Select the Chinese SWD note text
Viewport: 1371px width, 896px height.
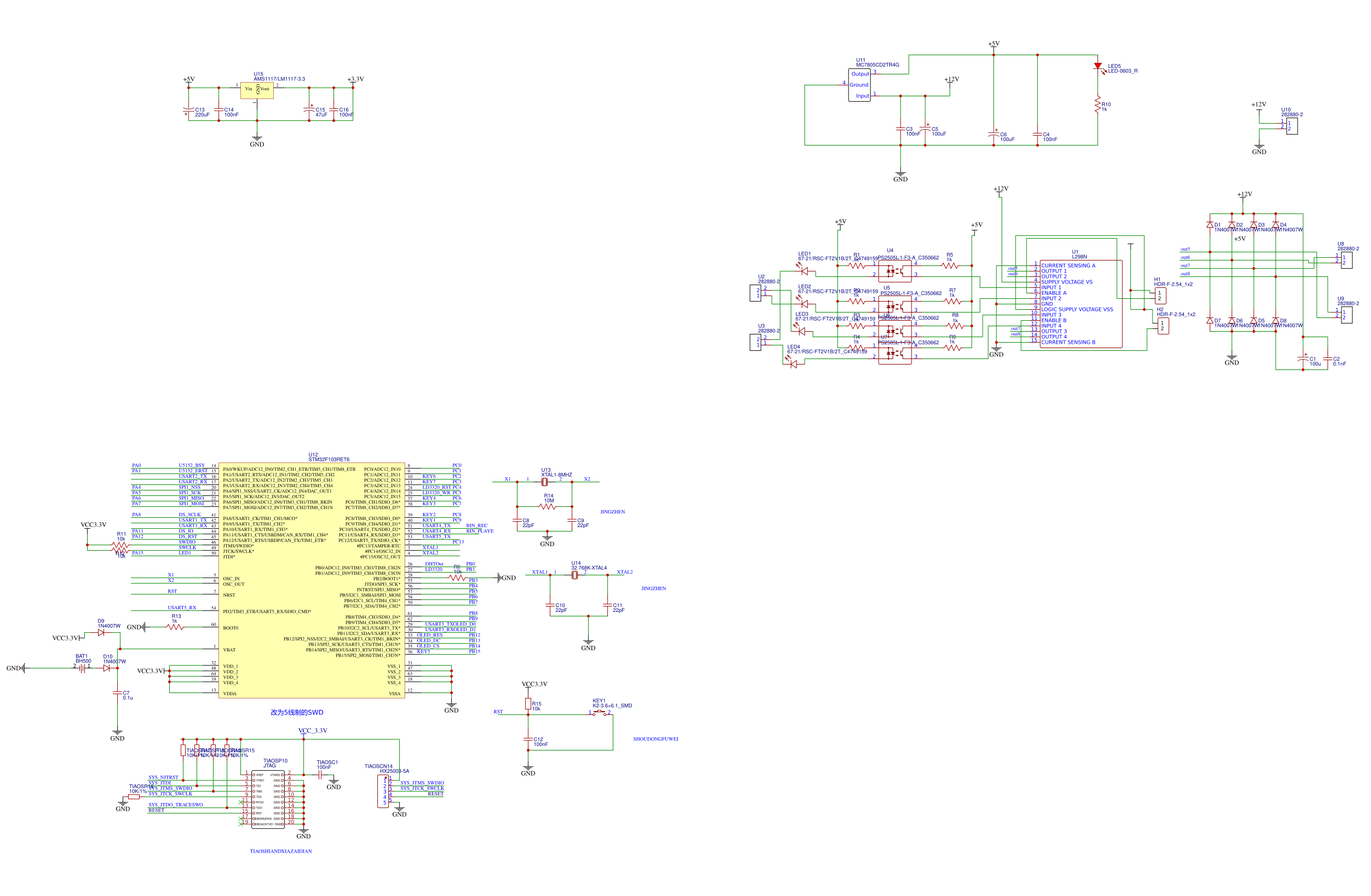tap(297, 712)
